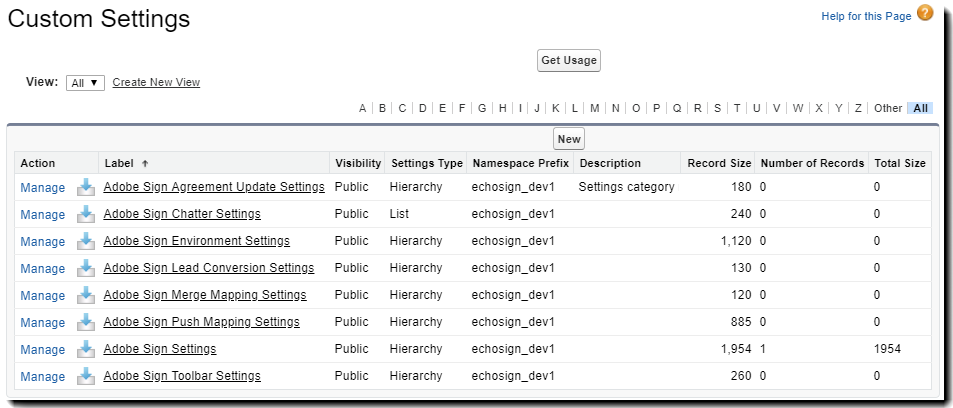Click download icon for Adobe Sign Agreement Update Settings
This screenshot has width=953, height=408.
click(x=85, y=187)
